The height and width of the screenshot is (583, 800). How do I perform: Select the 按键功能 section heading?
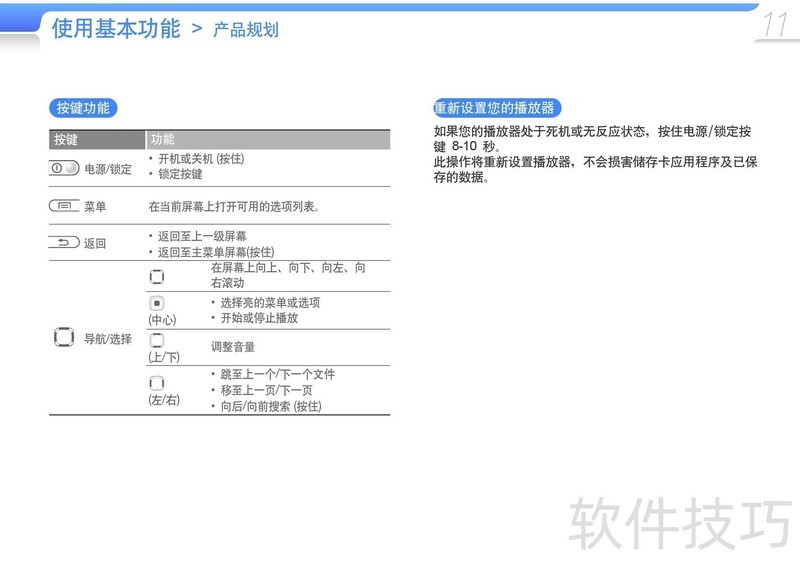coord(83,108)
